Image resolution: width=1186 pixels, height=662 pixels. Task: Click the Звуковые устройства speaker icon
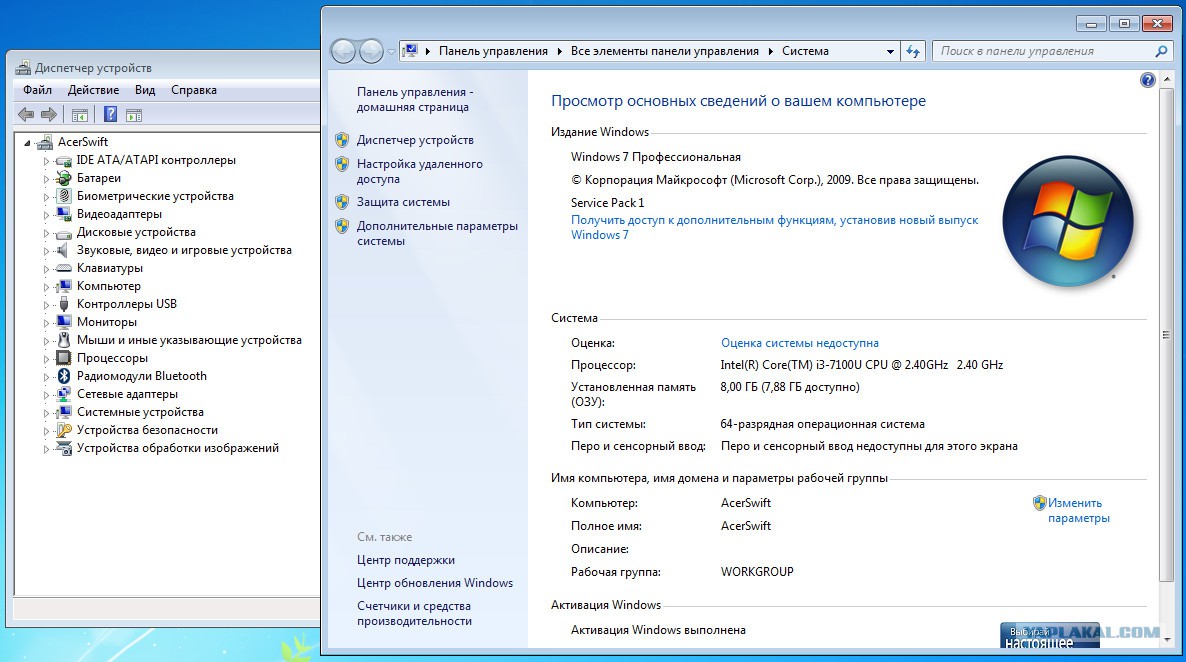pyautogui.click(x=64, y=250)
